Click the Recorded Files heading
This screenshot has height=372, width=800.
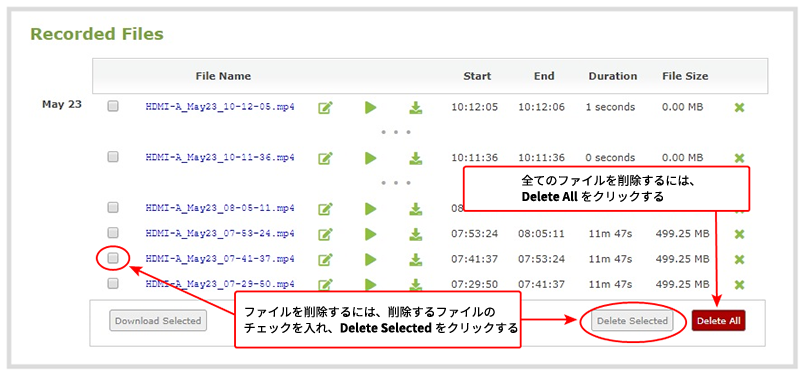point(97,34)
